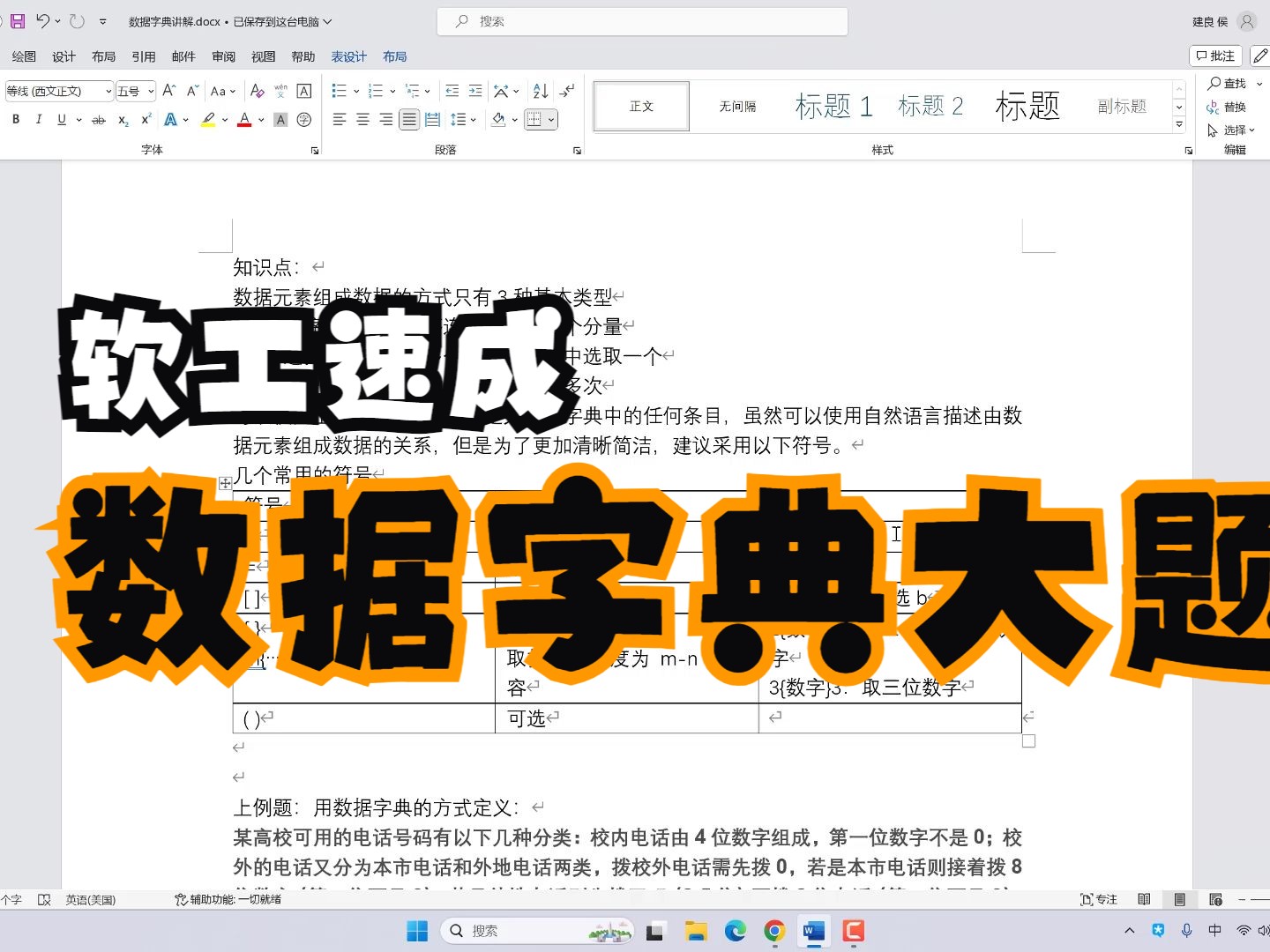The image size is (1270, 952).
Task: Open the Design (设计) tab
Action: point(63,56)
